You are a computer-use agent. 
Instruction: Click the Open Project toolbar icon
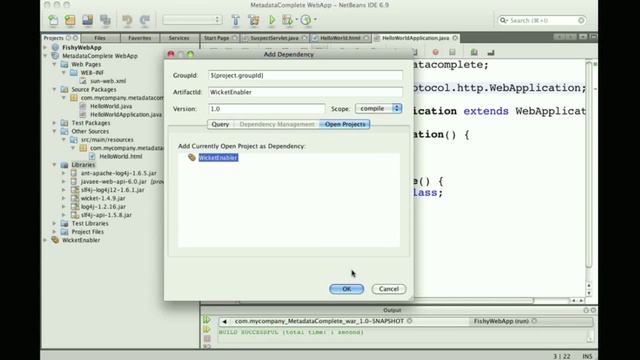pyautogui.click(x=87, y=20)
